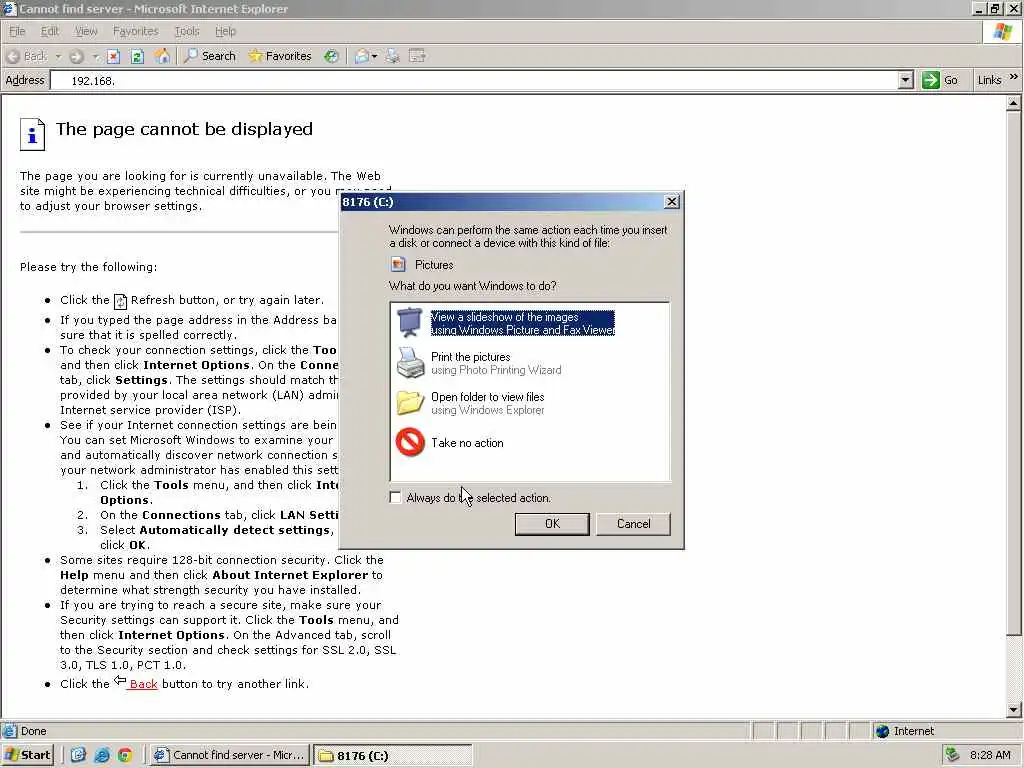Click the info page icon beside heading
Image resolution: width=1024 pixels, height=768 pixels.
(x=33, y=134)
